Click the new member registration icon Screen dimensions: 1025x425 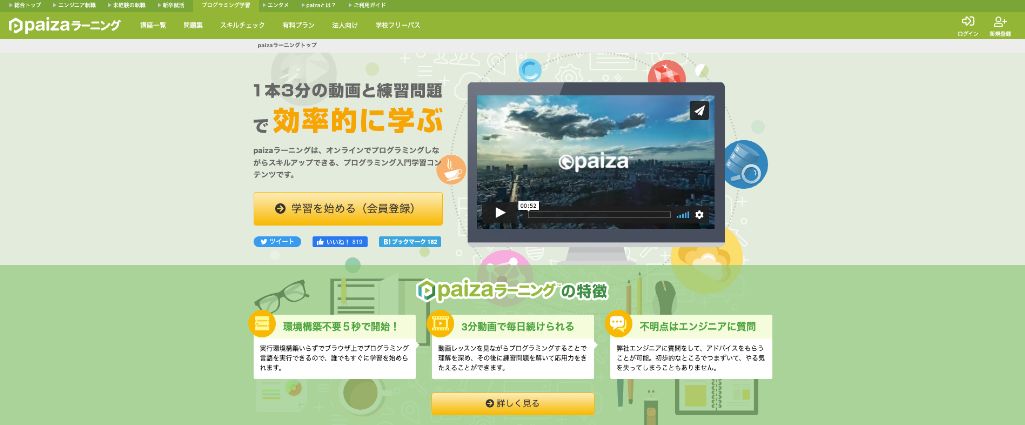coord(1000,26)
